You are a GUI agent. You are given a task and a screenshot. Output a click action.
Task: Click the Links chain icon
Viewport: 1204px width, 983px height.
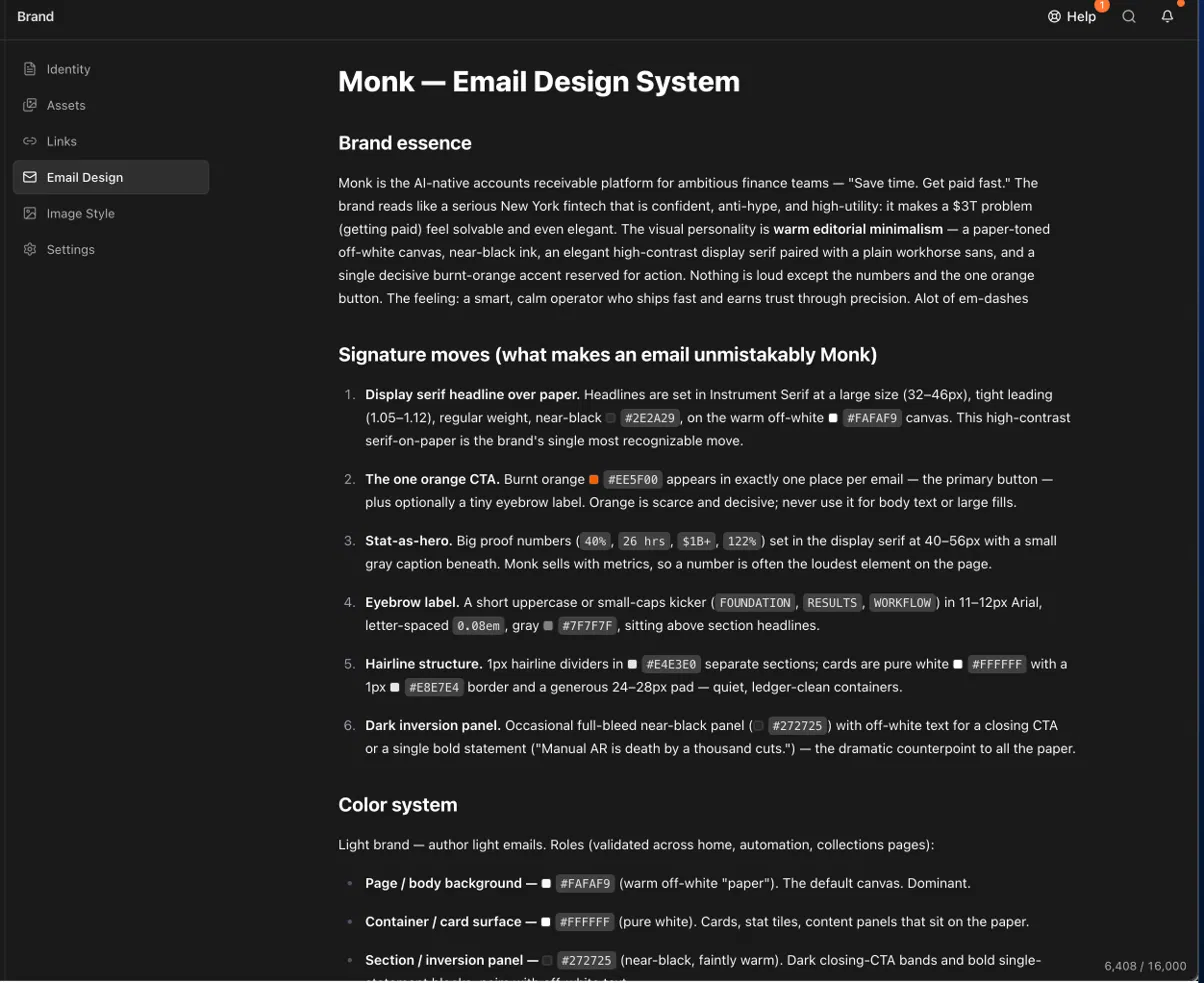point(30,141)
